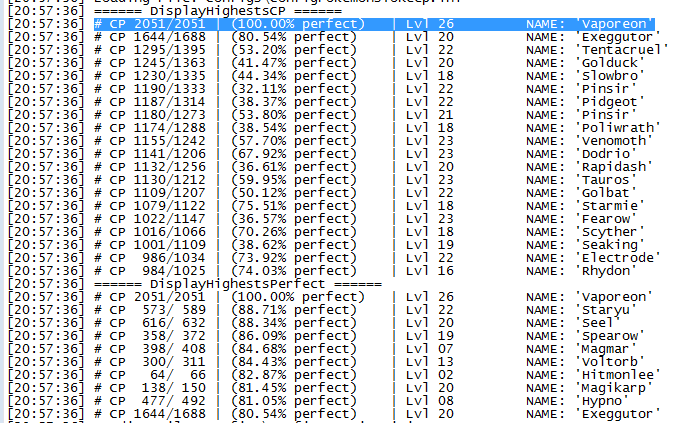Click the name 'Tentacruel'
Screen dimensions: 692x423
[x=622, y=50]
